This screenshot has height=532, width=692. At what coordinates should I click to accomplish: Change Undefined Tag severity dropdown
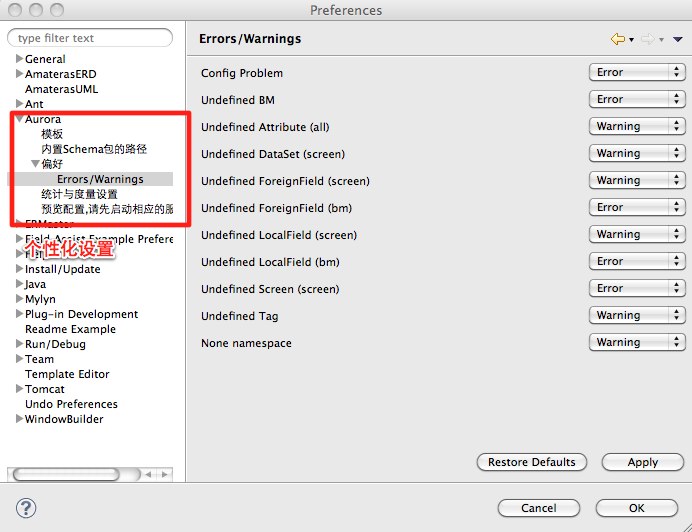[636, 316]
